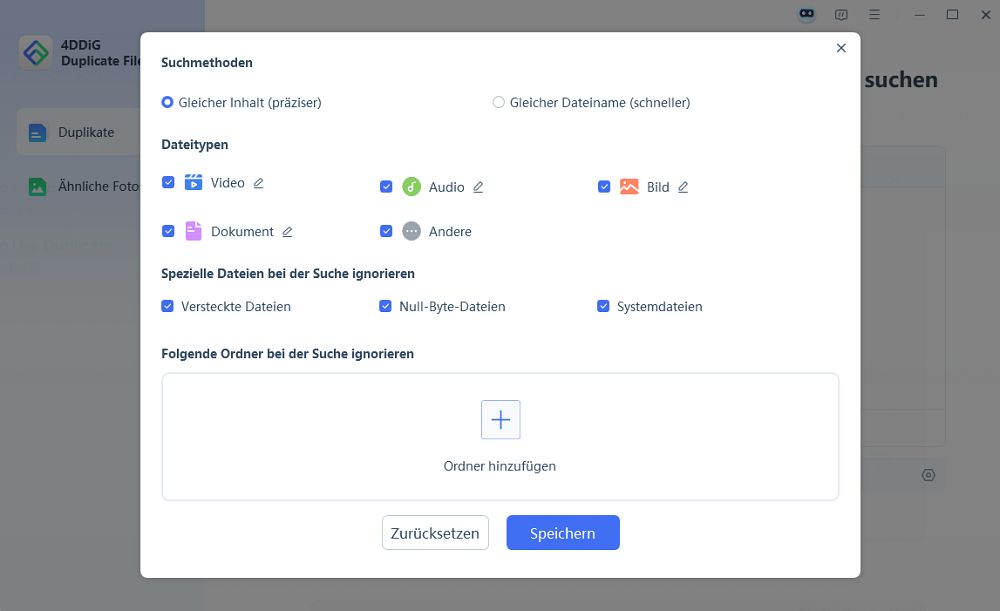Click Folgende Ordner bei der Suche ignorieren heading
The width and height of the screenshot is (1000, 611).
click(x=288, y=353)
